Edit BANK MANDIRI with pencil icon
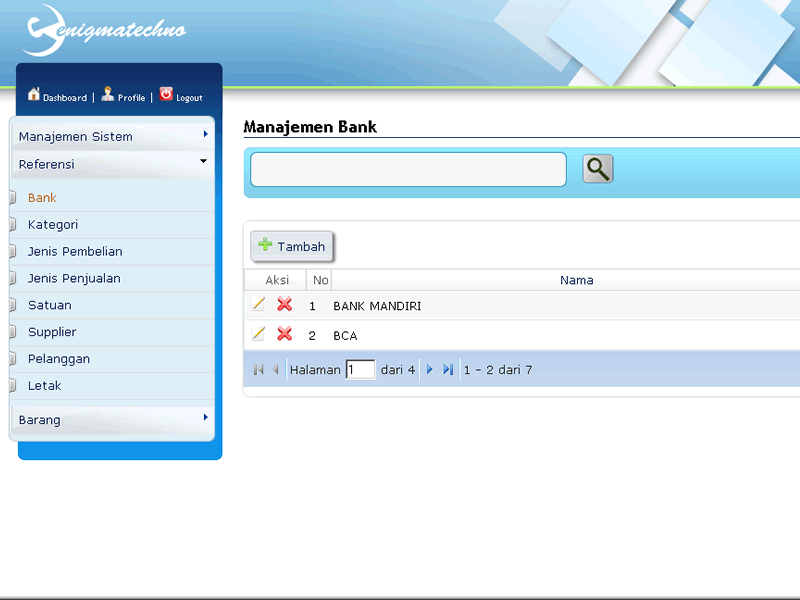This screenshot has height=600, width=800. coord(258,305)
